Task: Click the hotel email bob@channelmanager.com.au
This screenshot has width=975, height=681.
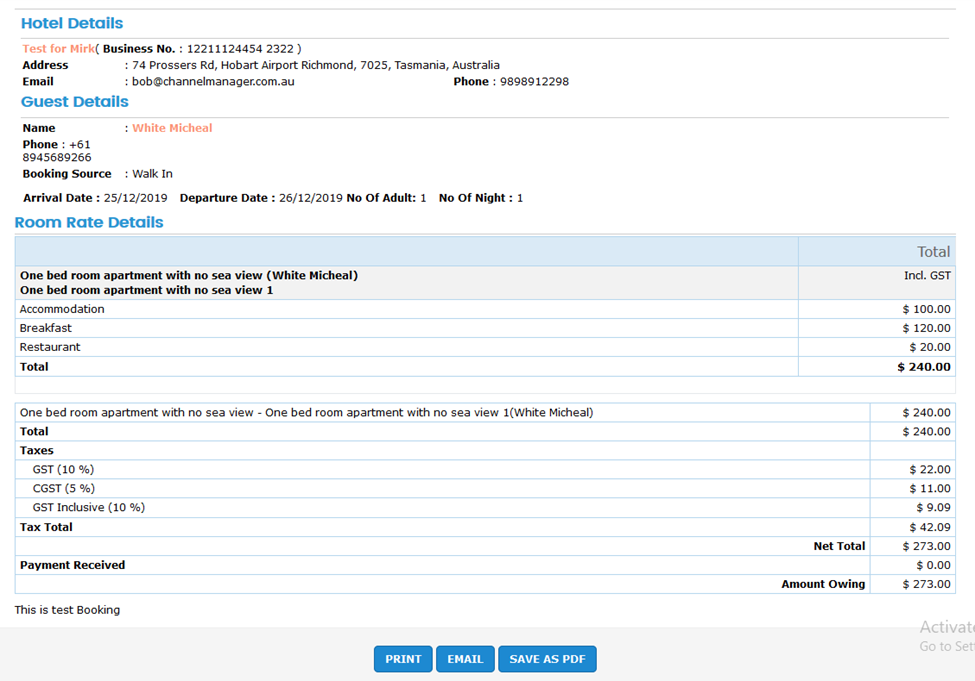Action: (x=213, y=82)
